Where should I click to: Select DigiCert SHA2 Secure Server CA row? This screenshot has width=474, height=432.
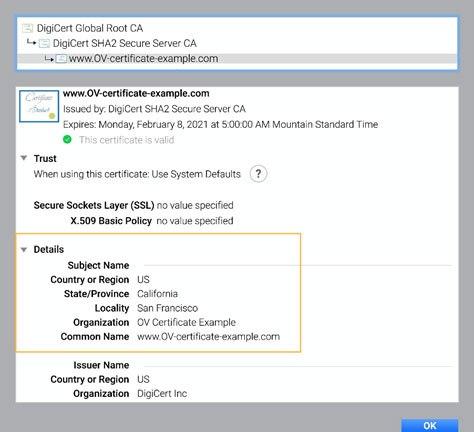point(237,43)
